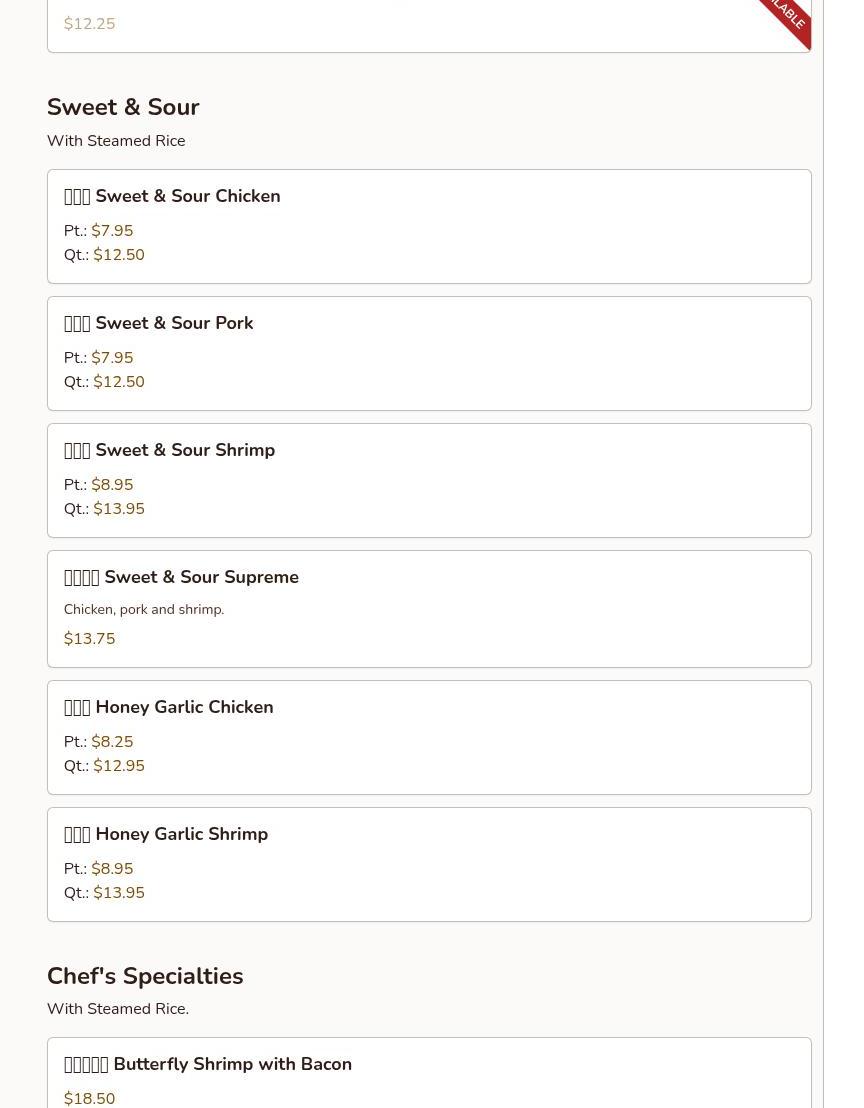Image resolution: width=864 pixels, height=1108 pixels.
Task: Click the Sweet & Sour Supreme $13.75 price
Action: 90,639
